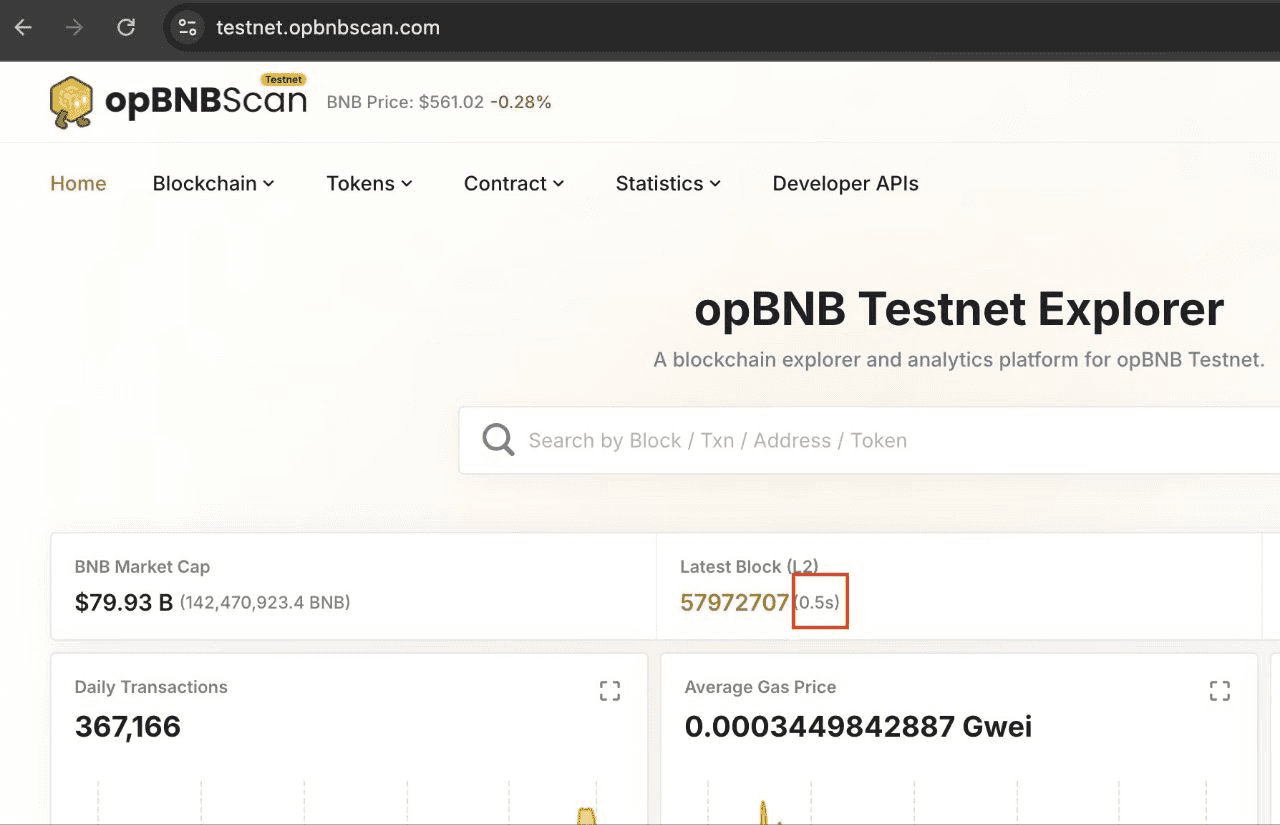Reload the page with the refresh icon

click(126, 27)
